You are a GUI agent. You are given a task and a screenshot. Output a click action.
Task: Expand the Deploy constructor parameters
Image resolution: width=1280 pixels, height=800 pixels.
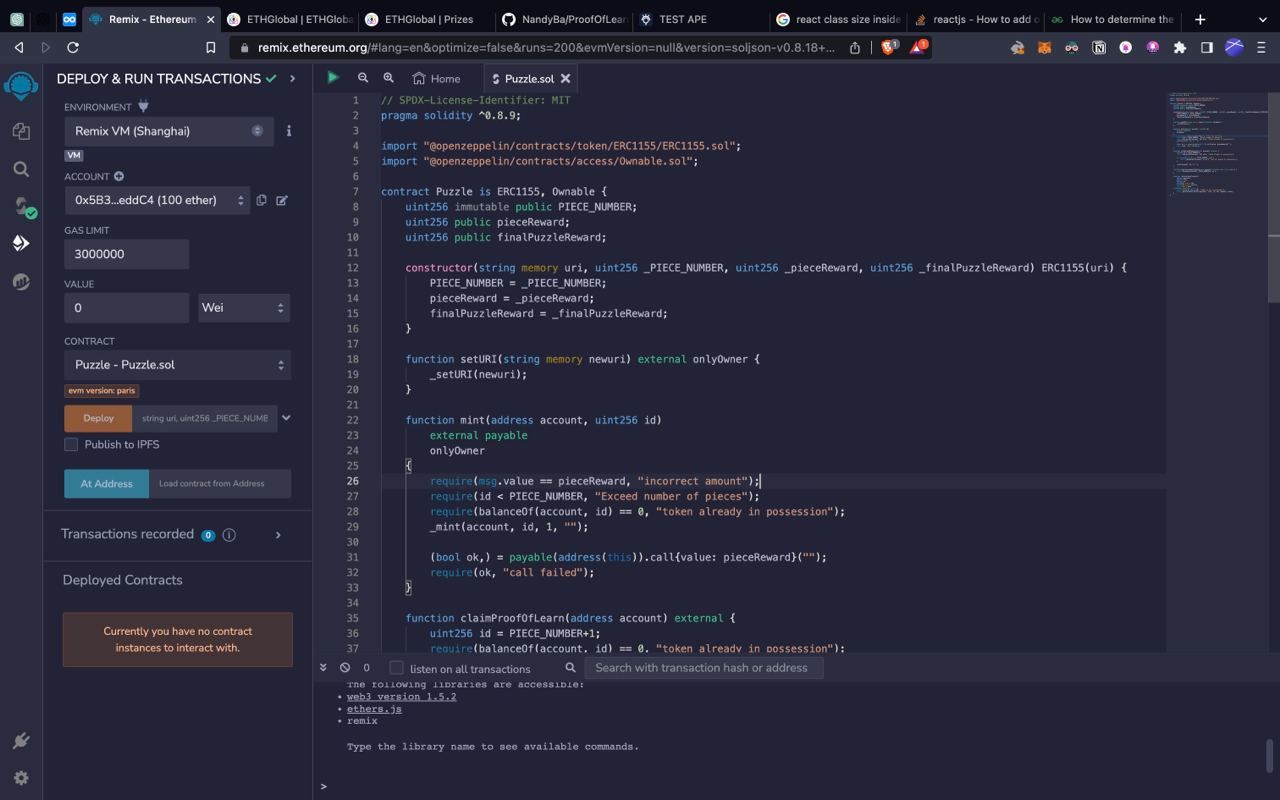(x=286, y=418)
